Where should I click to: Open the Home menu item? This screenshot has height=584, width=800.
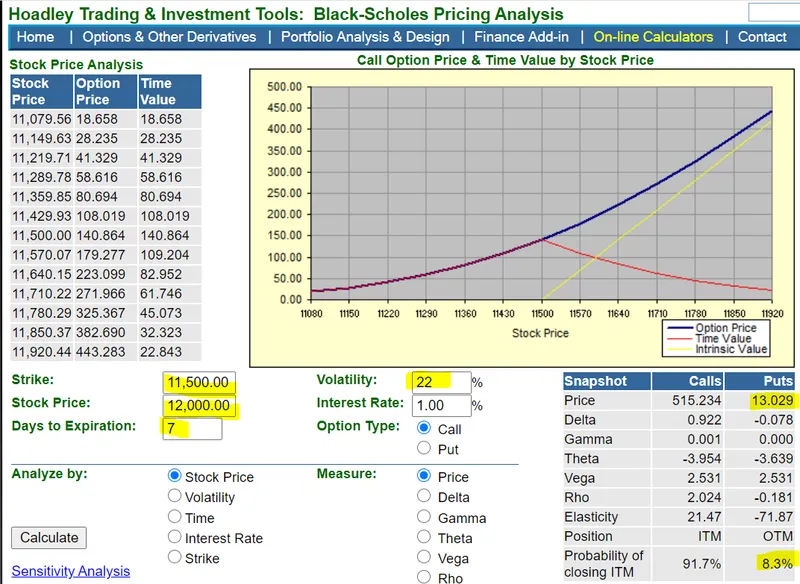click(x=35, y=37)
